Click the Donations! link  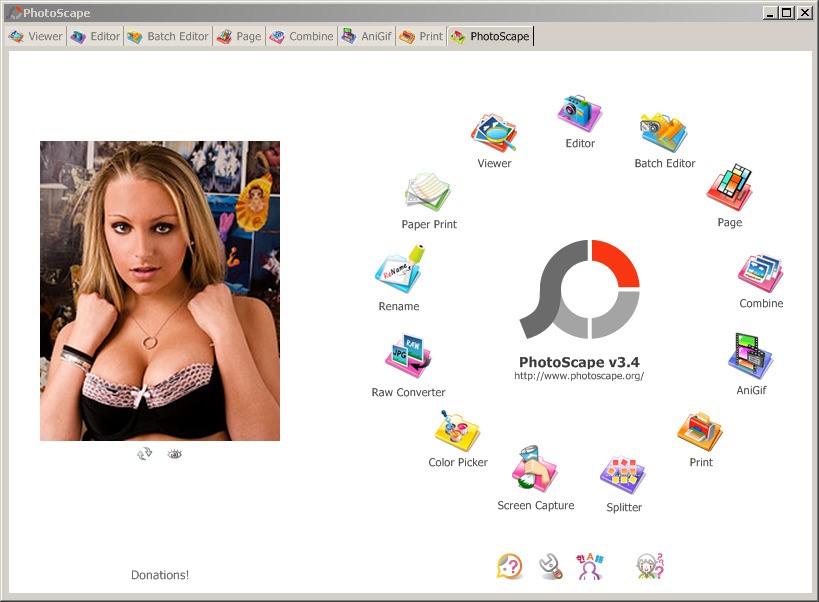[x=160, y=575]
